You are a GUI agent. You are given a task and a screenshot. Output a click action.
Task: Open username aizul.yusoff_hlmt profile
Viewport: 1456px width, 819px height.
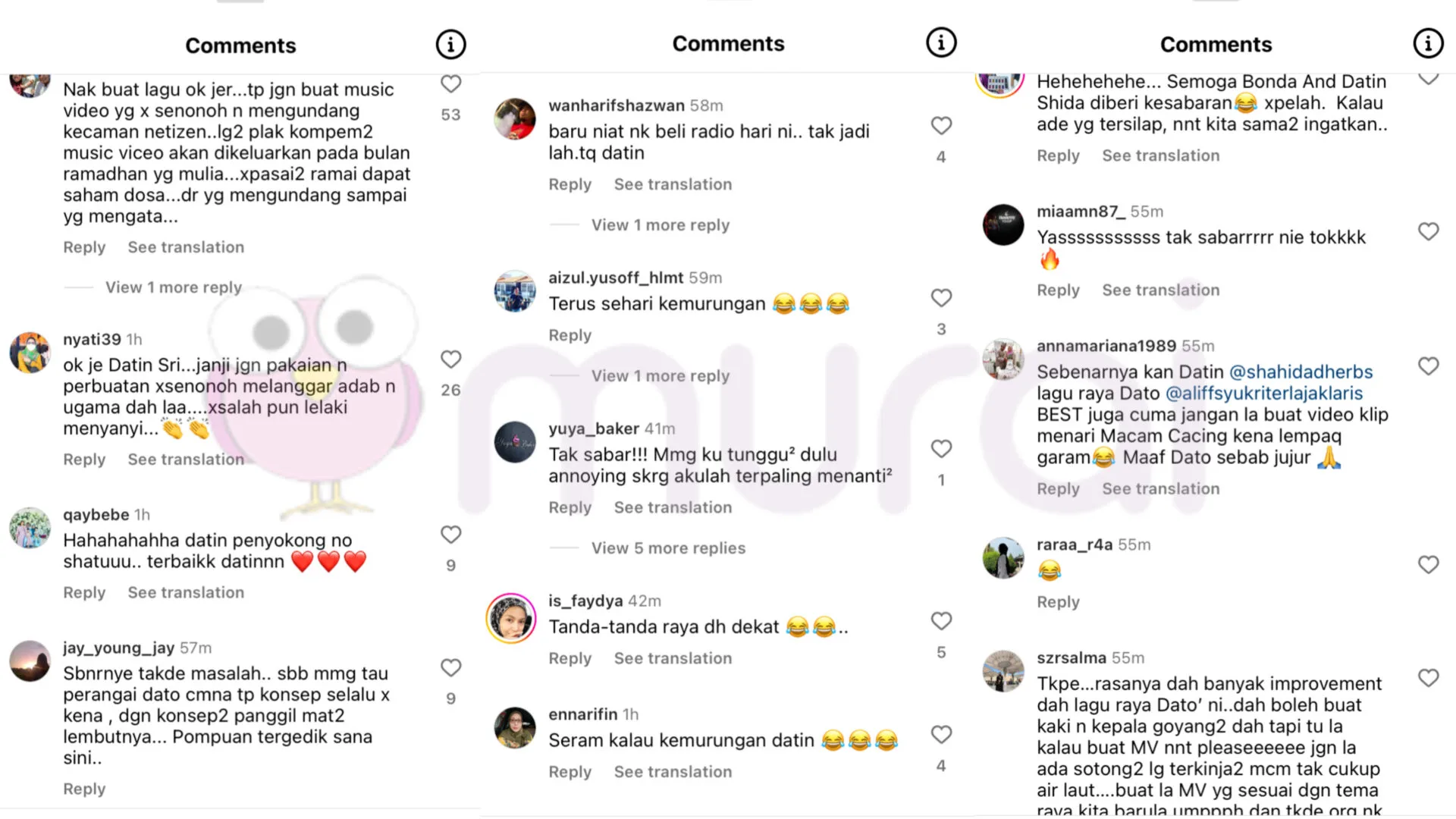[616, 278]
